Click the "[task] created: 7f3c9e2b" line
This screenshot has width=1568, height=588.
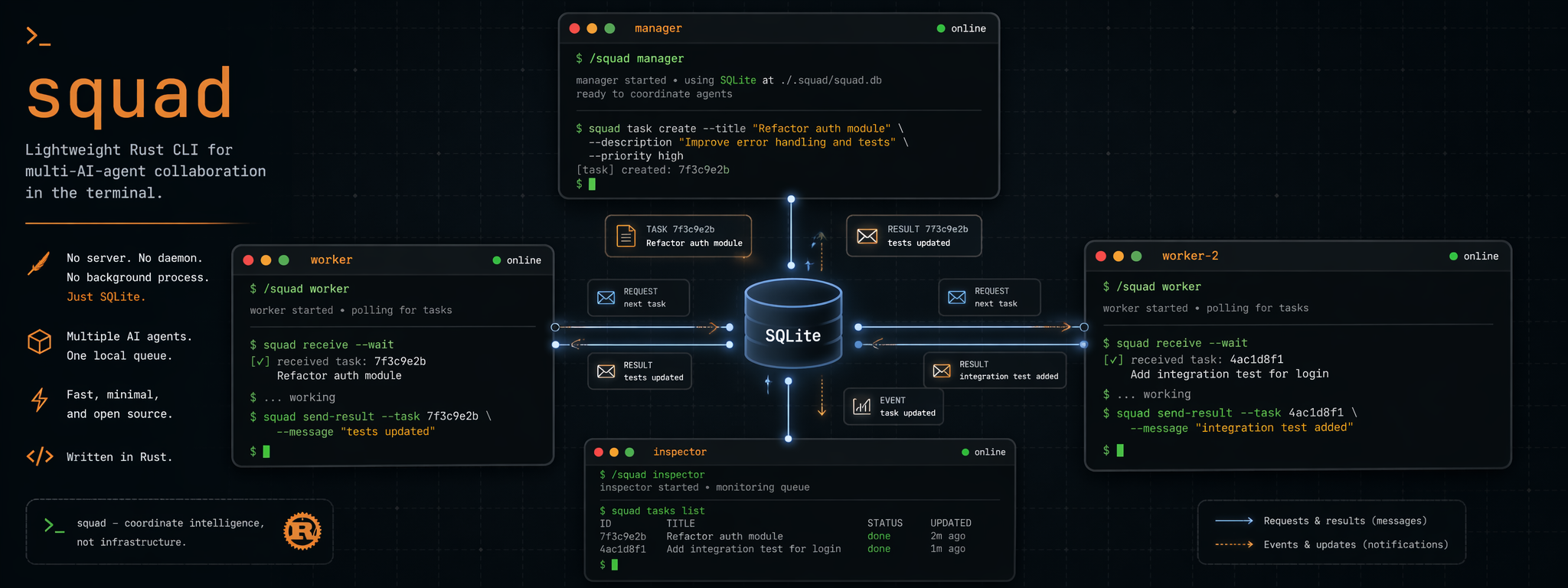click(653, 170)
